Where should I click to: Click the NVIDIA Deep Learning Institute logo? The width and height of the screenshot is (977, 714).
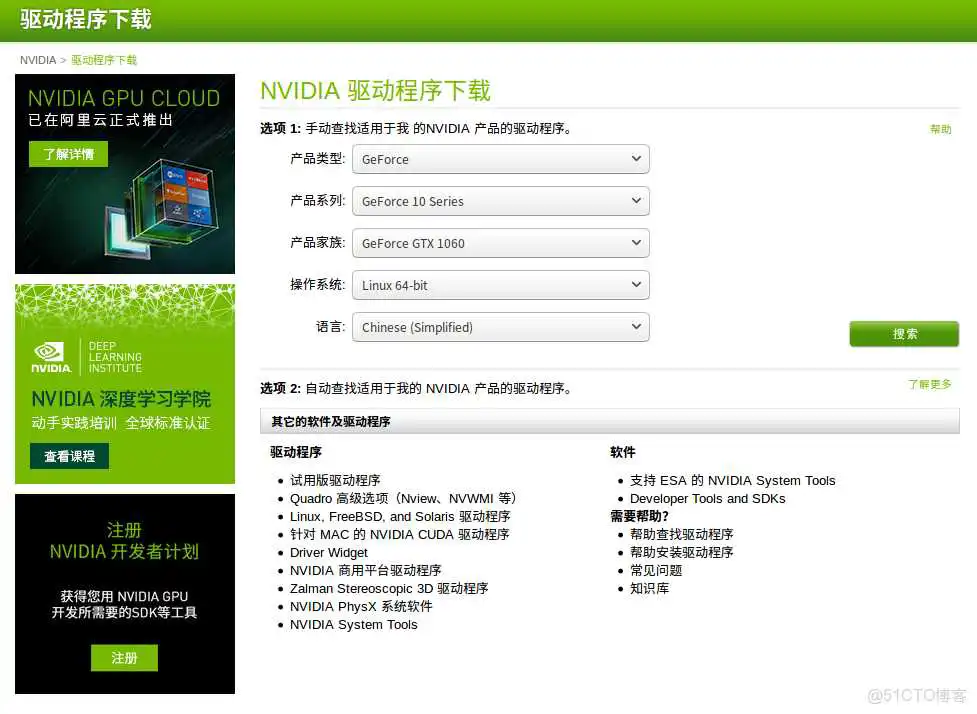pos(81,356)
